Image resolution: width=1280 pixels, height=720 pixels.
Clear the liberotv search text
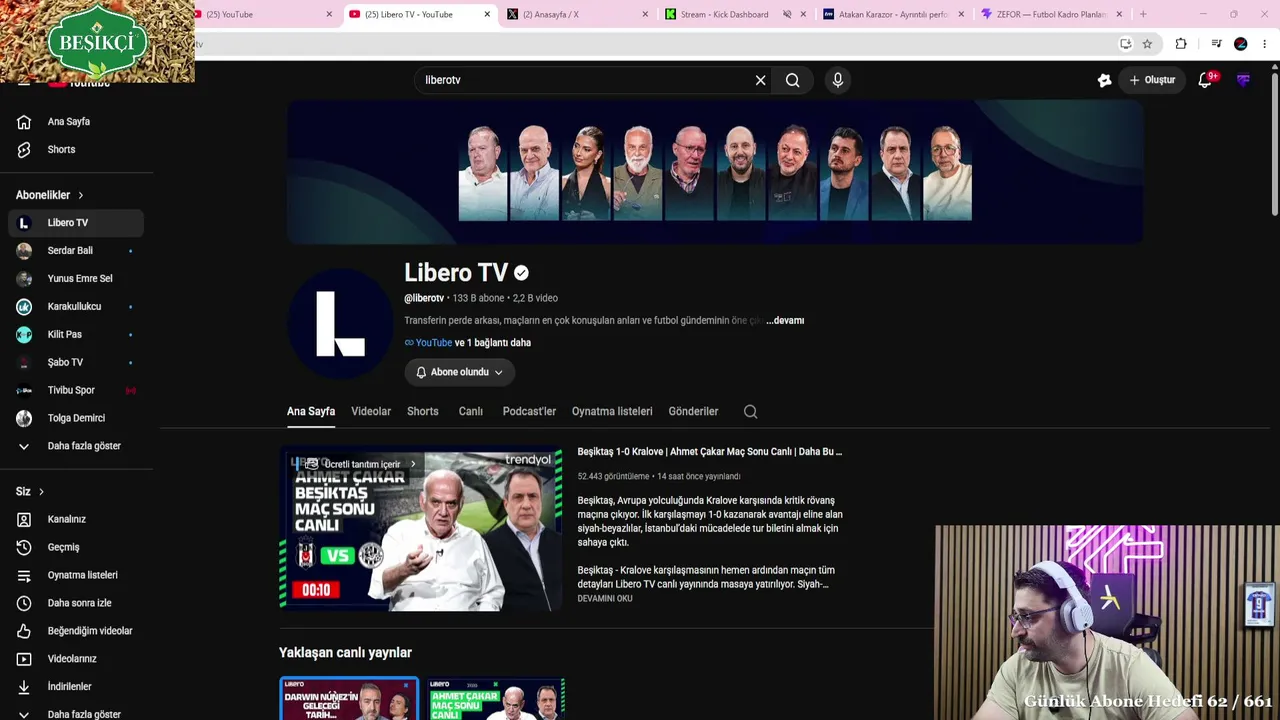click(760, 80)
